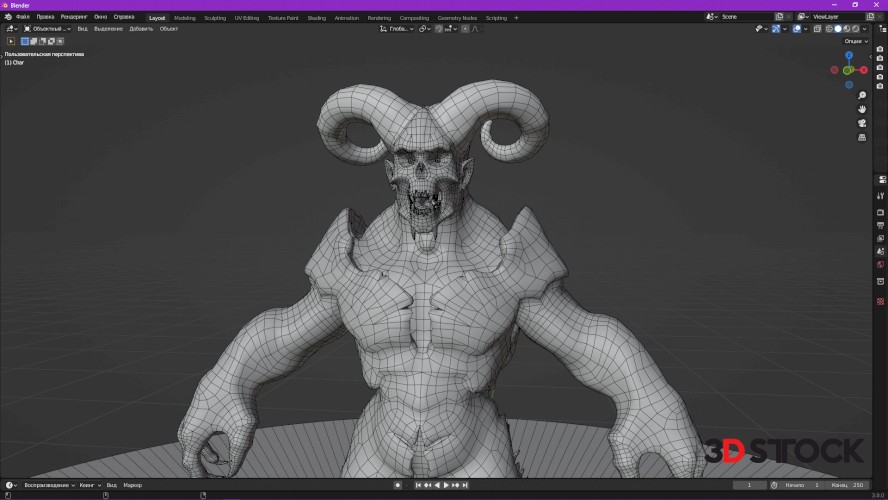
Task: Open the Добавить menu
Action: (x=141, y=29)
